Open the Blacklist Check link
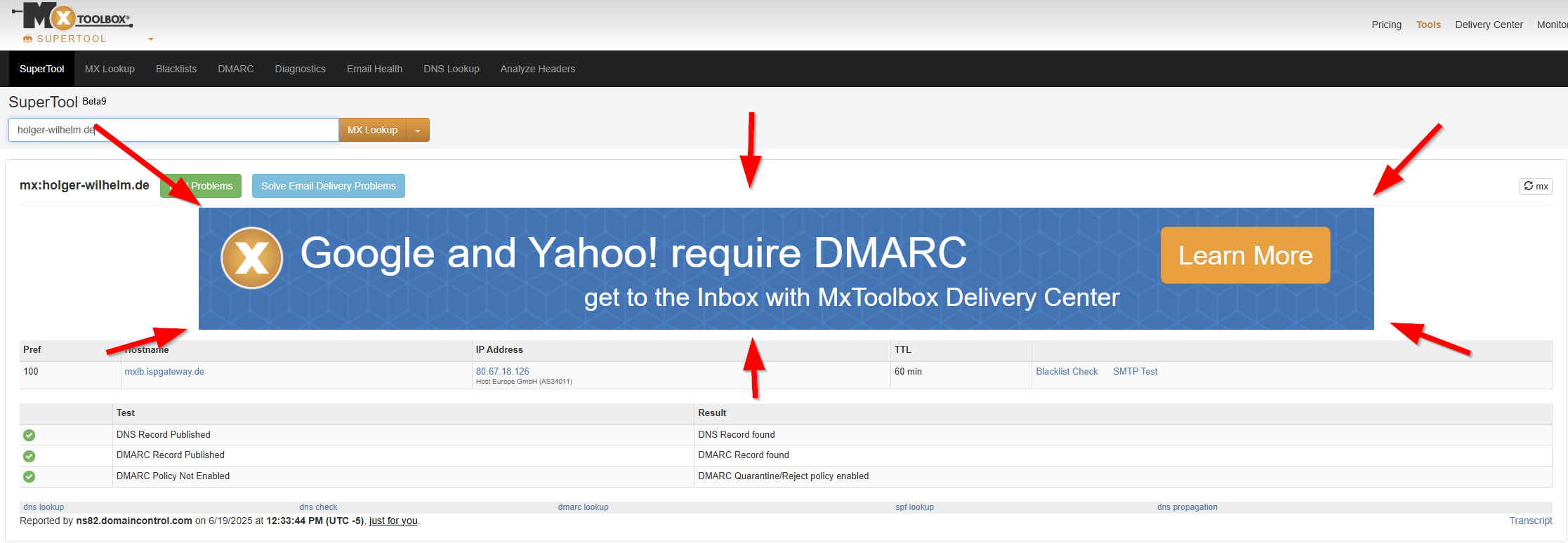This screenshot has width=1568, height=543. pyautogui.click(x=1067, y=372)
